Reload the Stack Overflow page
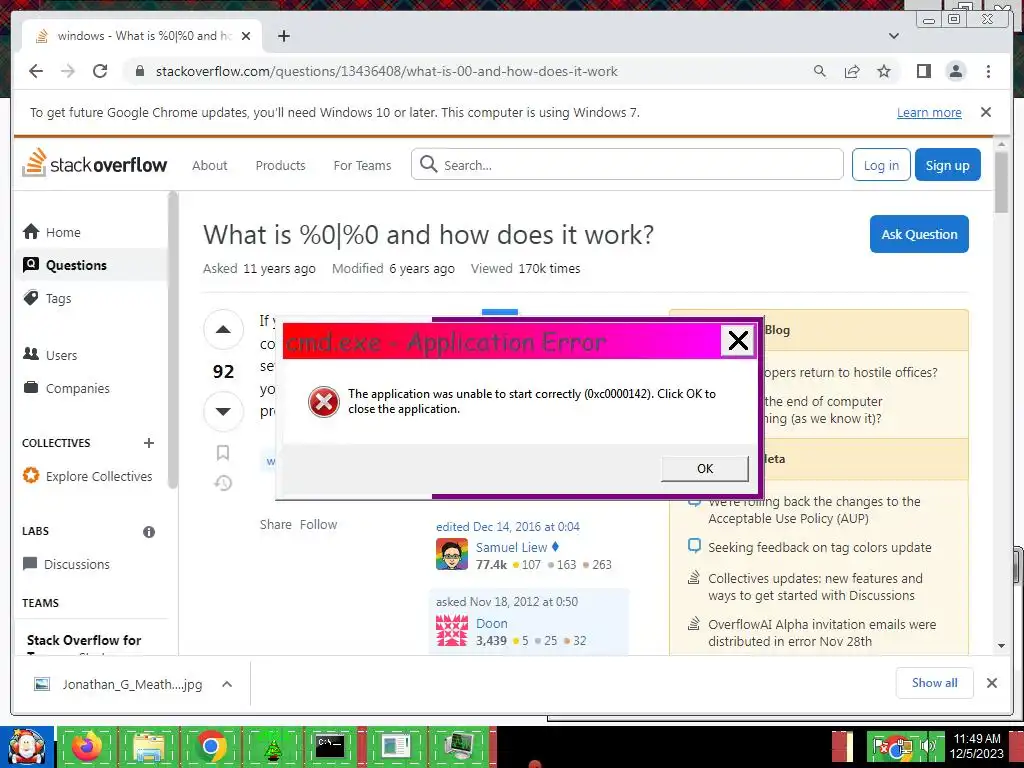This screenshot has height=768, width=1024. 100,71
